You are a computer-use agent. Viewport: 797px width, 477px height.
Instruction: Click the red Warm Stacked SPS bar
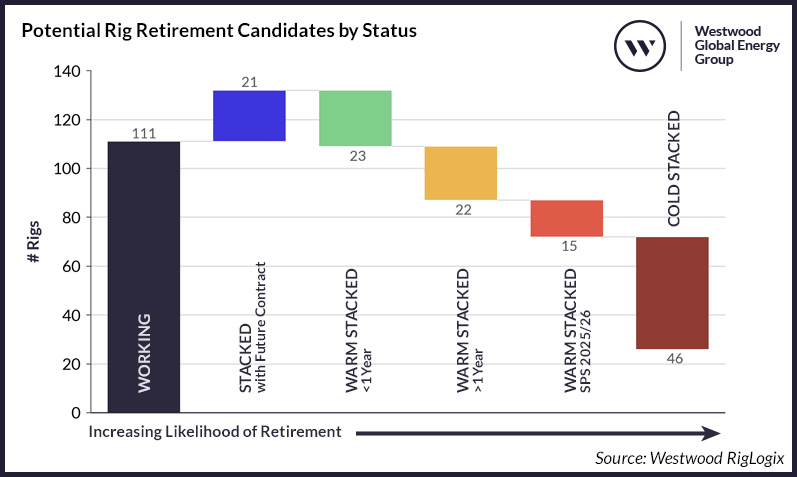[x=567, y=218]
